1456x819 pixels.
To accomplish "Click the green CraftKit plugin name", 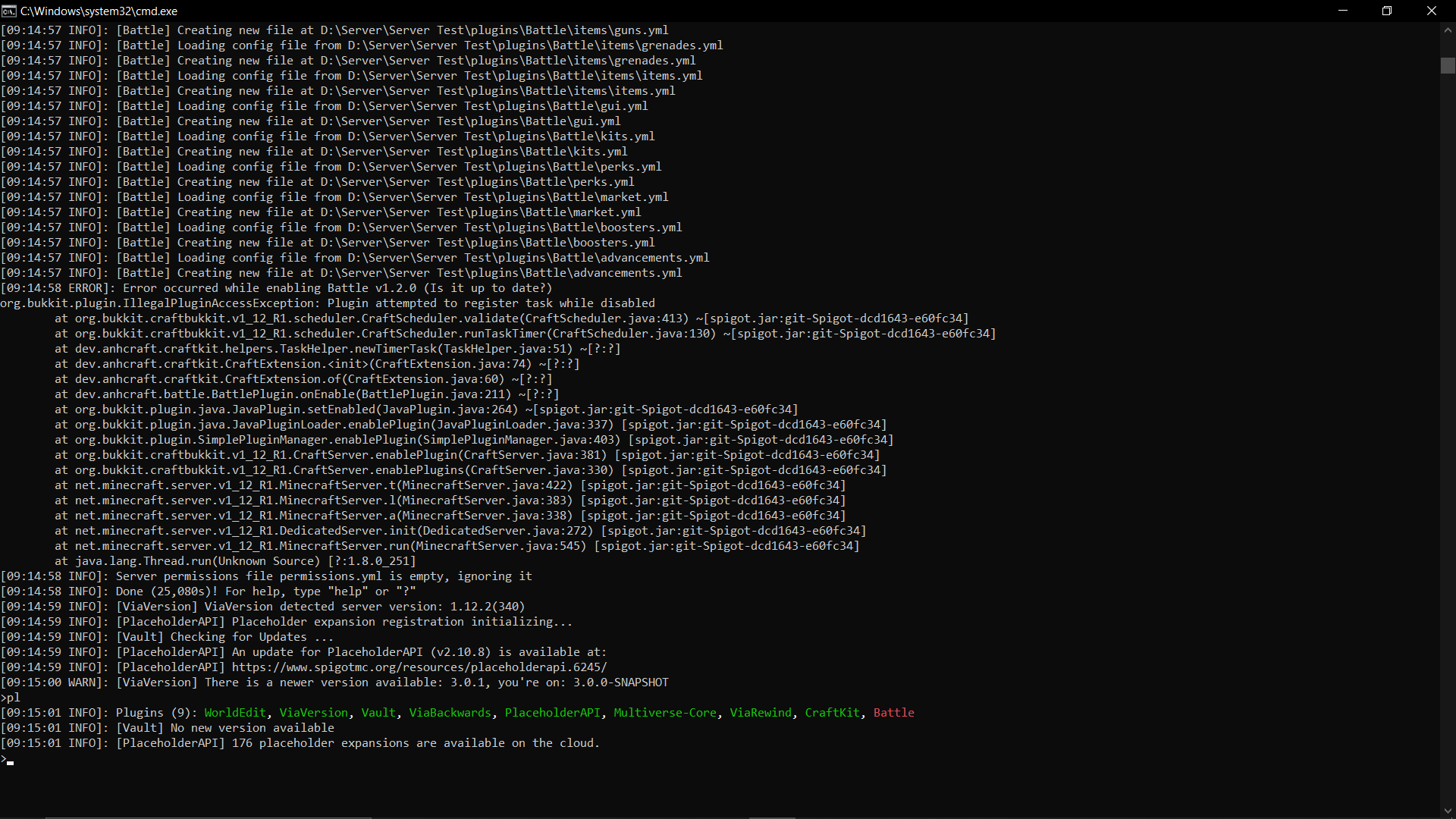I will [x=832, y=713].
